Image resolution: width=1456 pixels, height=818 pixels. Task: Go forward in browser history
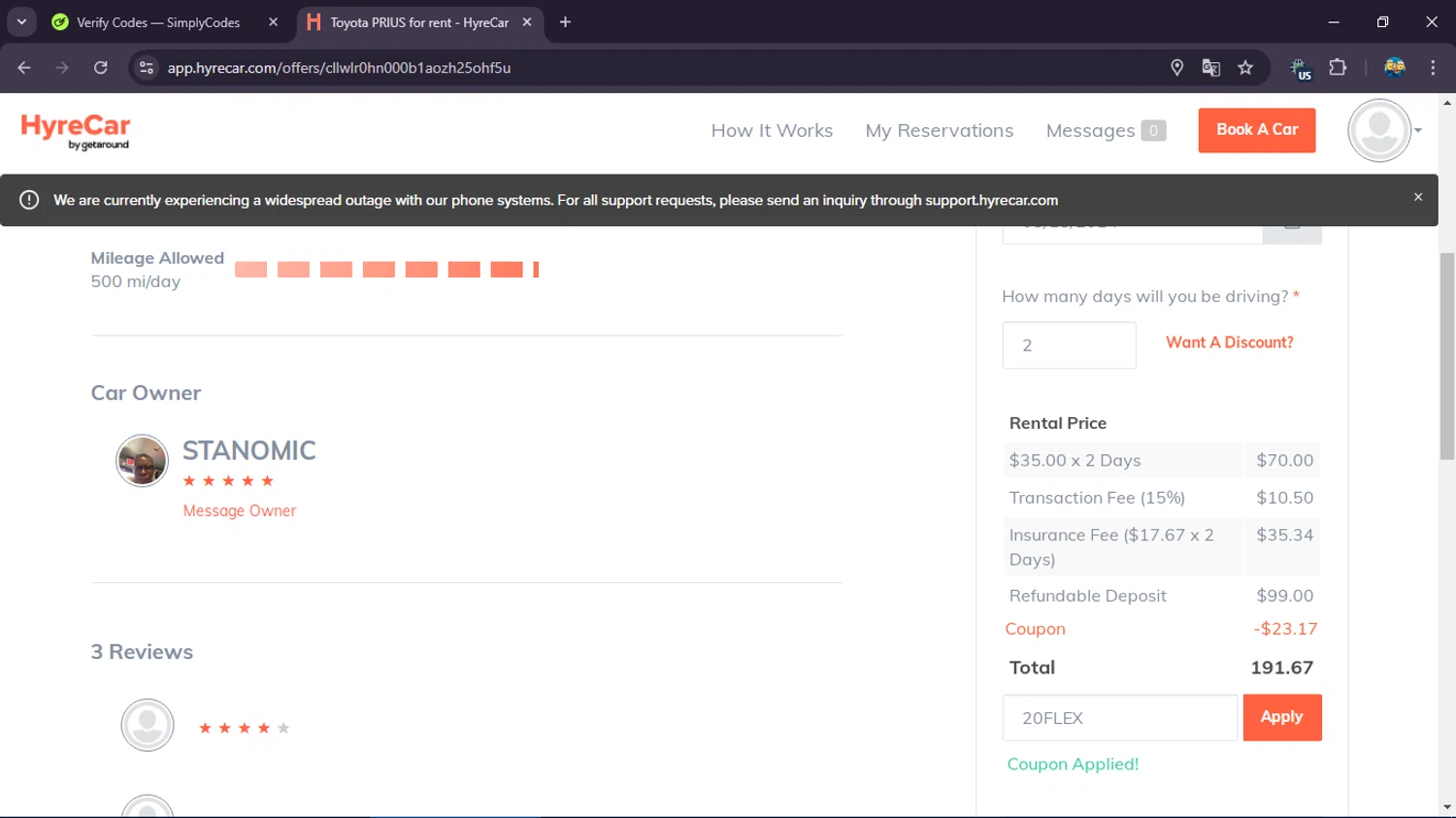pos(62,68)
